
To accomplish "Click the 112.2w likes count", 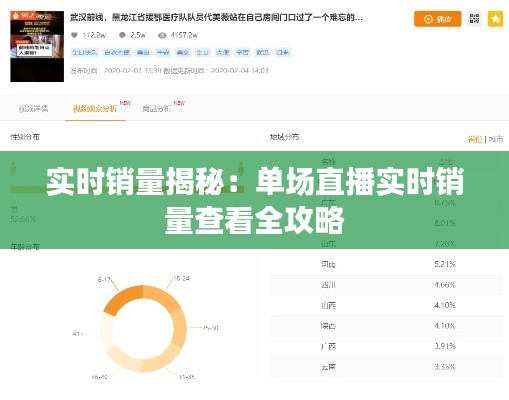I will [x=94, y=35].
